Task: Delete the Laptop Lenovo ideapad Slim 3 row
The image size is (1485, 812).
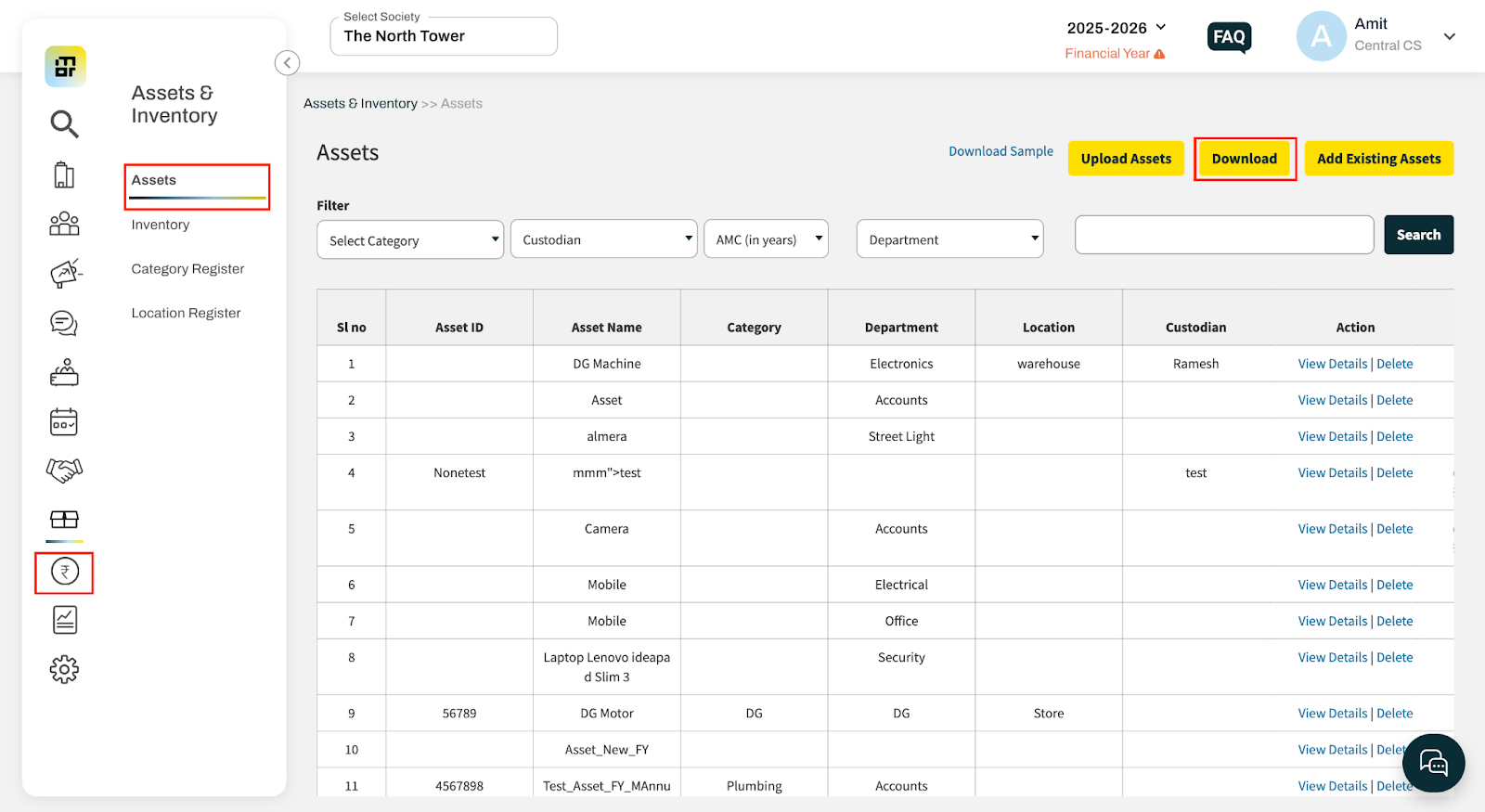Action: (x=1395, y=657)
